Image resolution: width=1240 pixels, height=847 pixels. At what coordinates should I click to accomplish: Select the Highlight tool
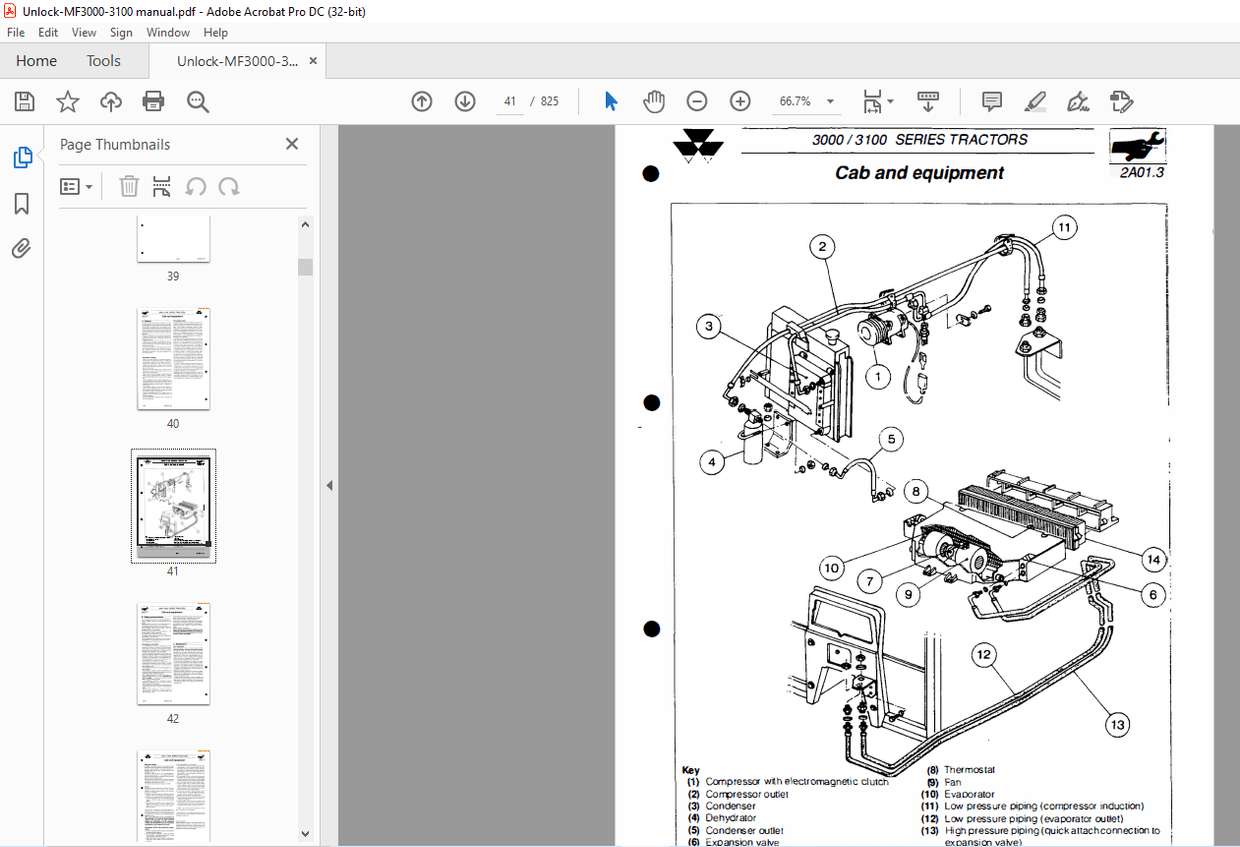(1035, 101)
